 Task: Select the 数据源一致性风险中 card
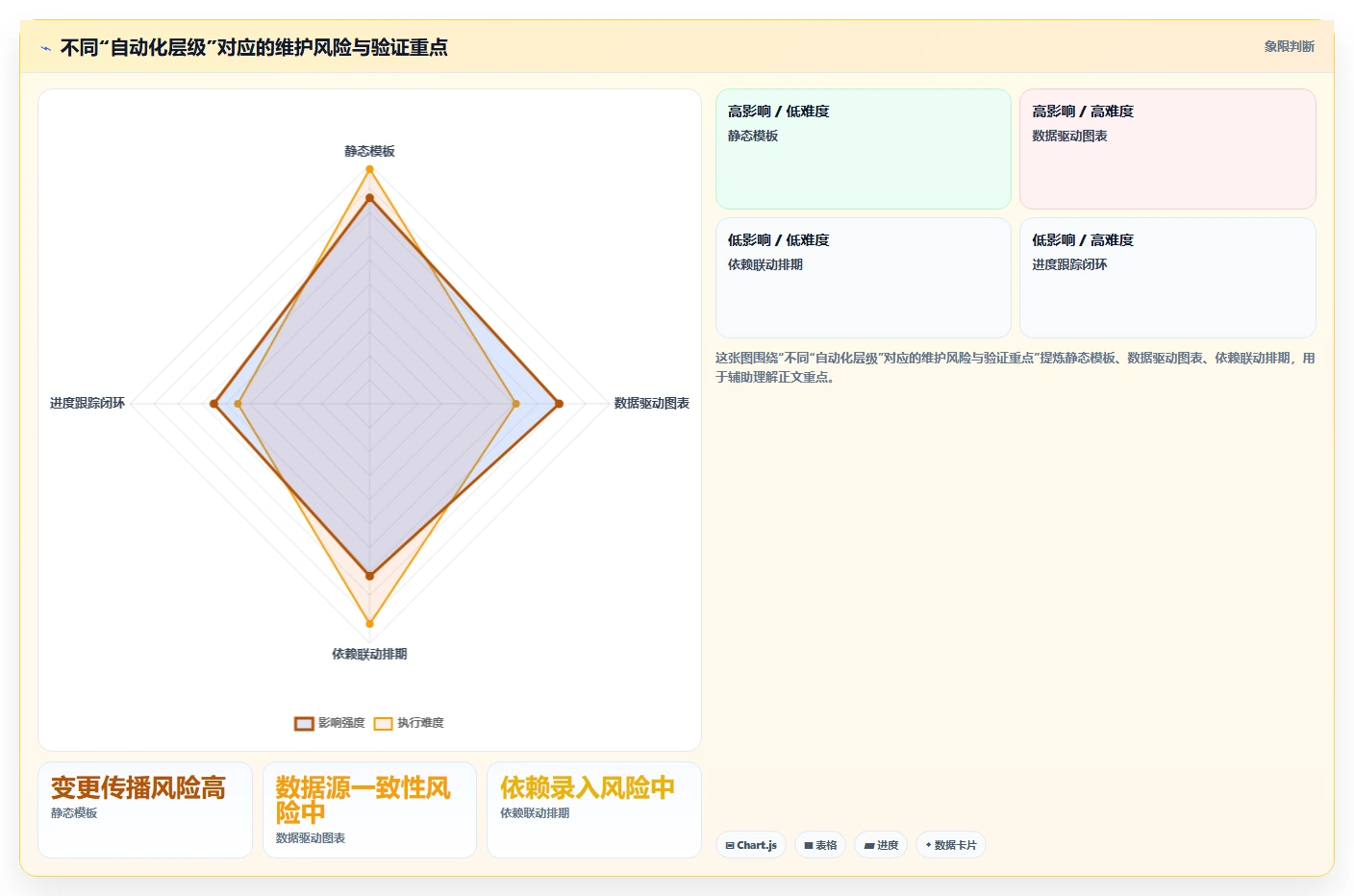click(x=369, y=809)
